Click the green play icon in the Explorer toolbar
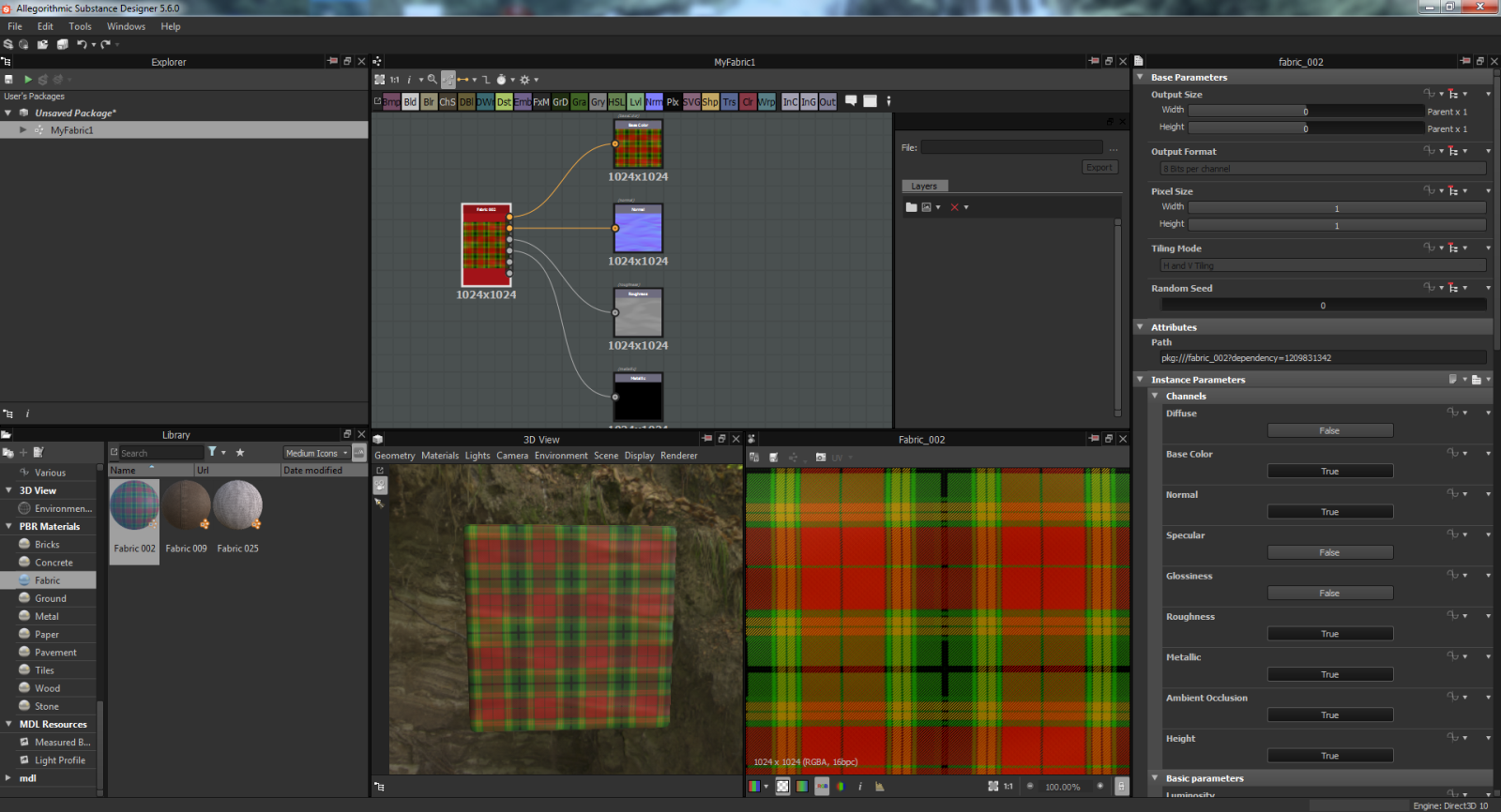1501x812 pixels. 27,80
